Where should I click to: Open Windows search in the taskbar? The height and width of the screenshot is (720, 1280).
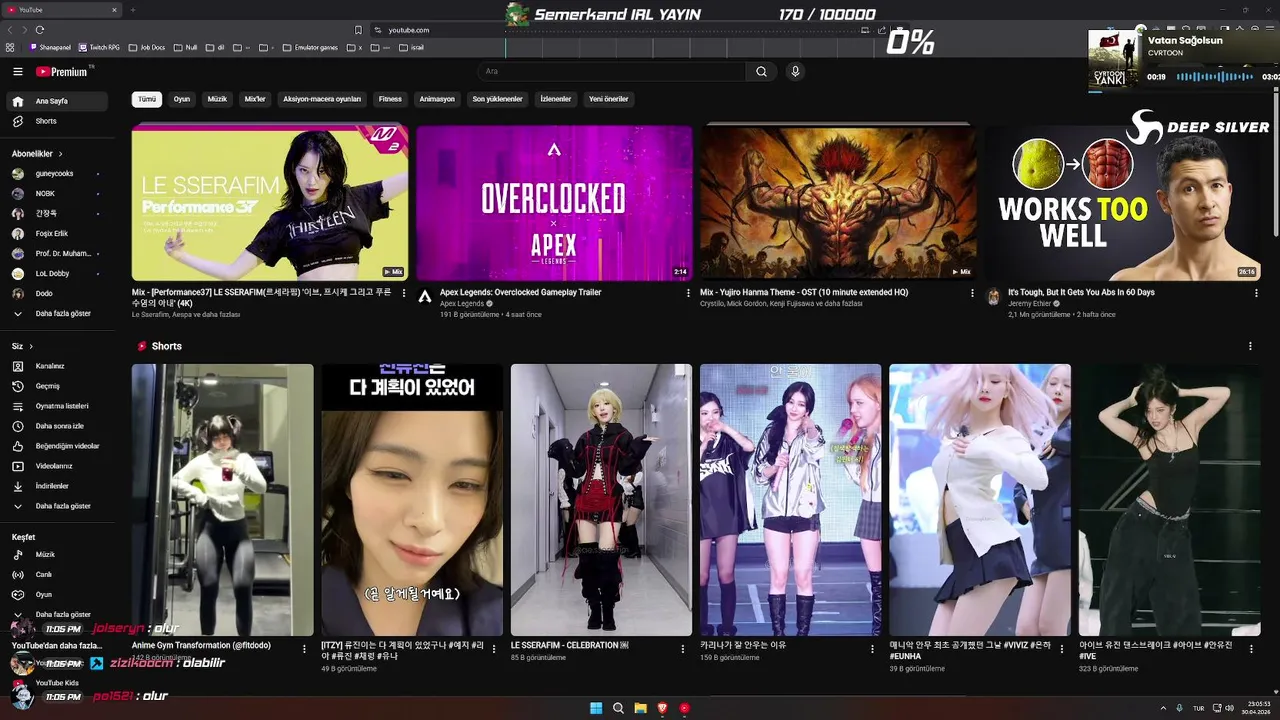(x=618, y=708)
